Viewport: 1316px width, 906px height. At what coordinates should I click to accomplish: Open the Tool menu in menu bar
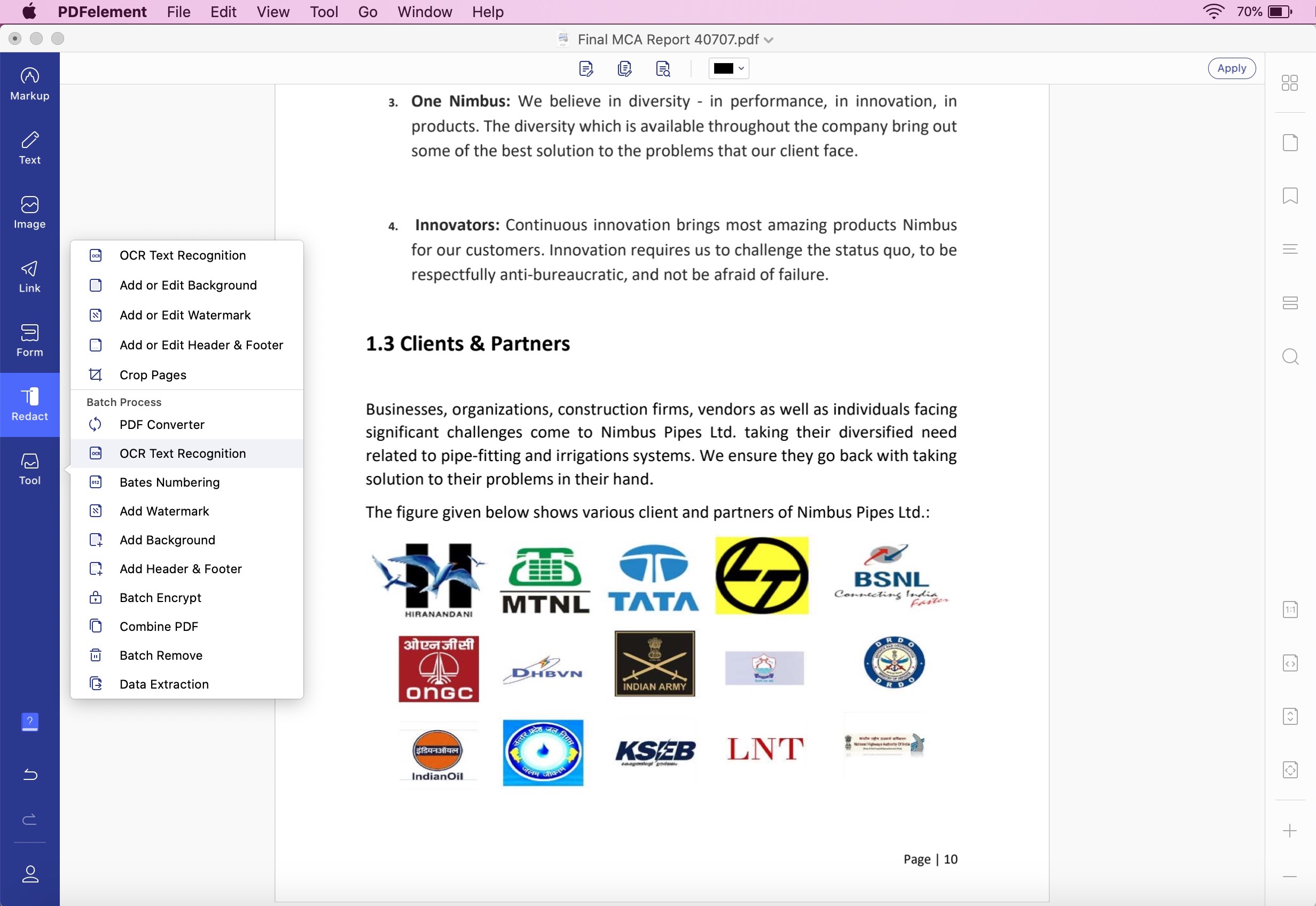pyautogui.click(x=324, y=12)
